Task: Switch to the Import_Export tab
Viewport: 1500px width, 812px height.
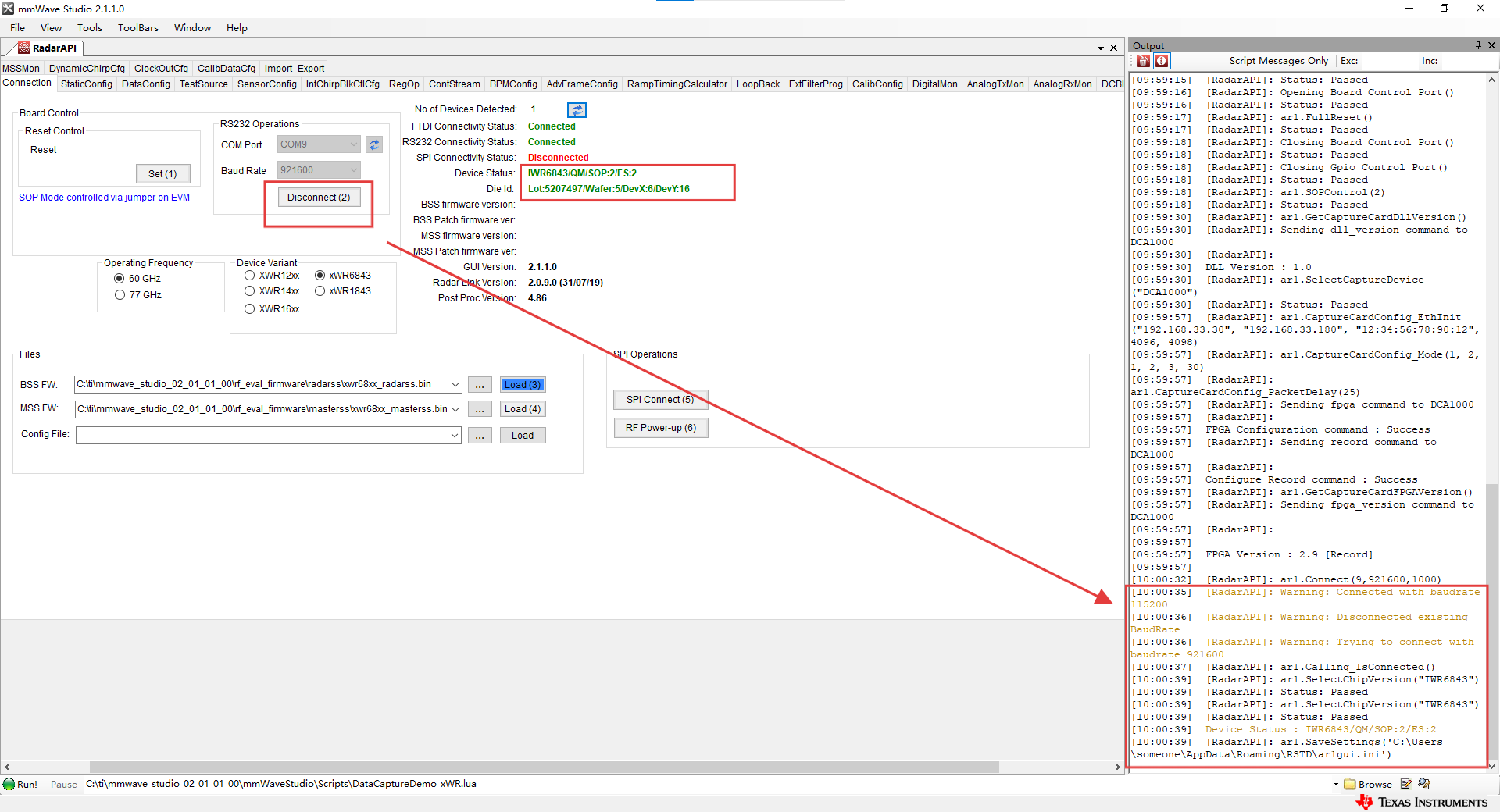Action: coord(295,69)
